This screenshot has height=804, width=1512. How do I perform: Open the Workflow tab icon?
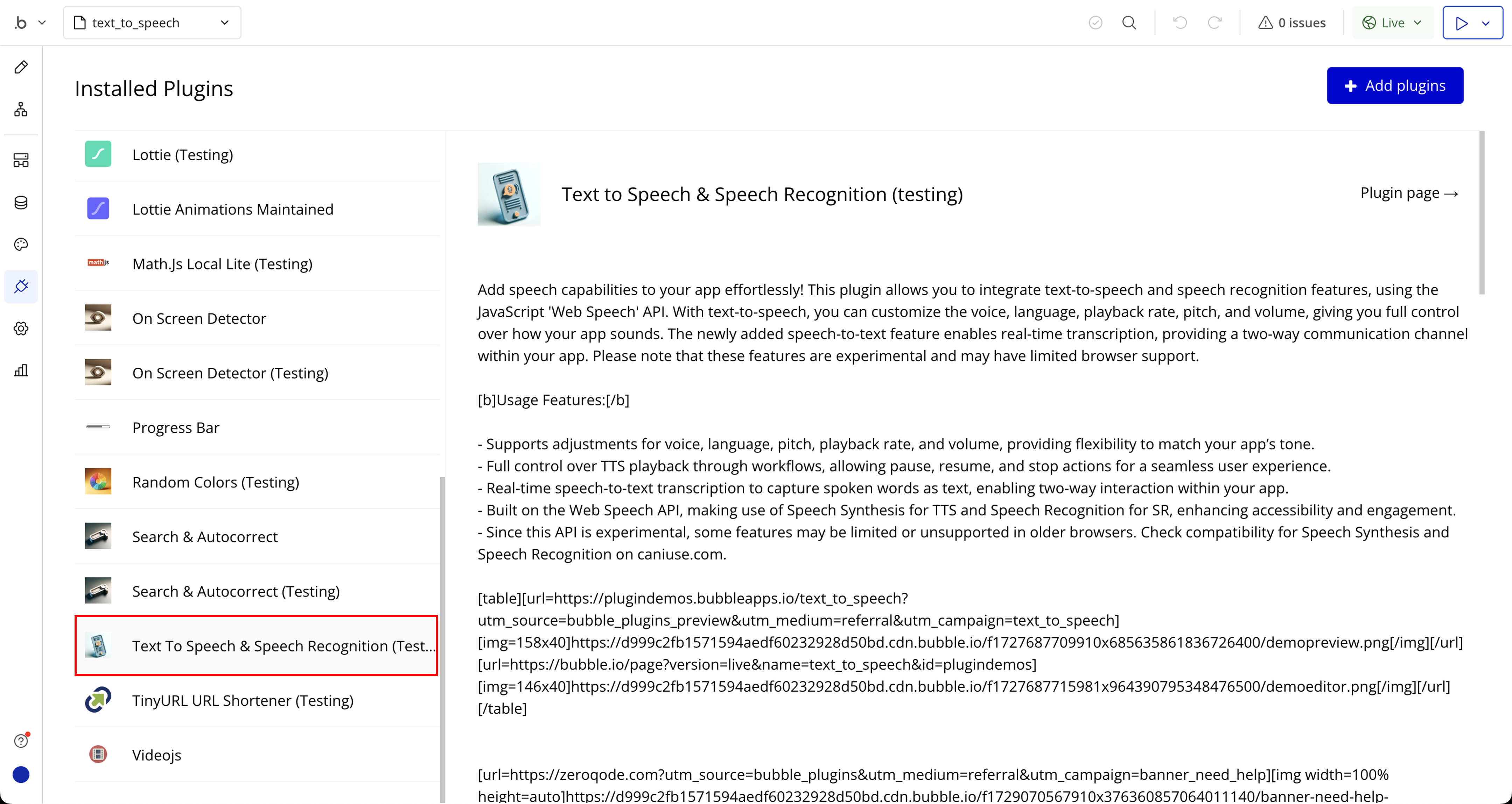[21, 109]
